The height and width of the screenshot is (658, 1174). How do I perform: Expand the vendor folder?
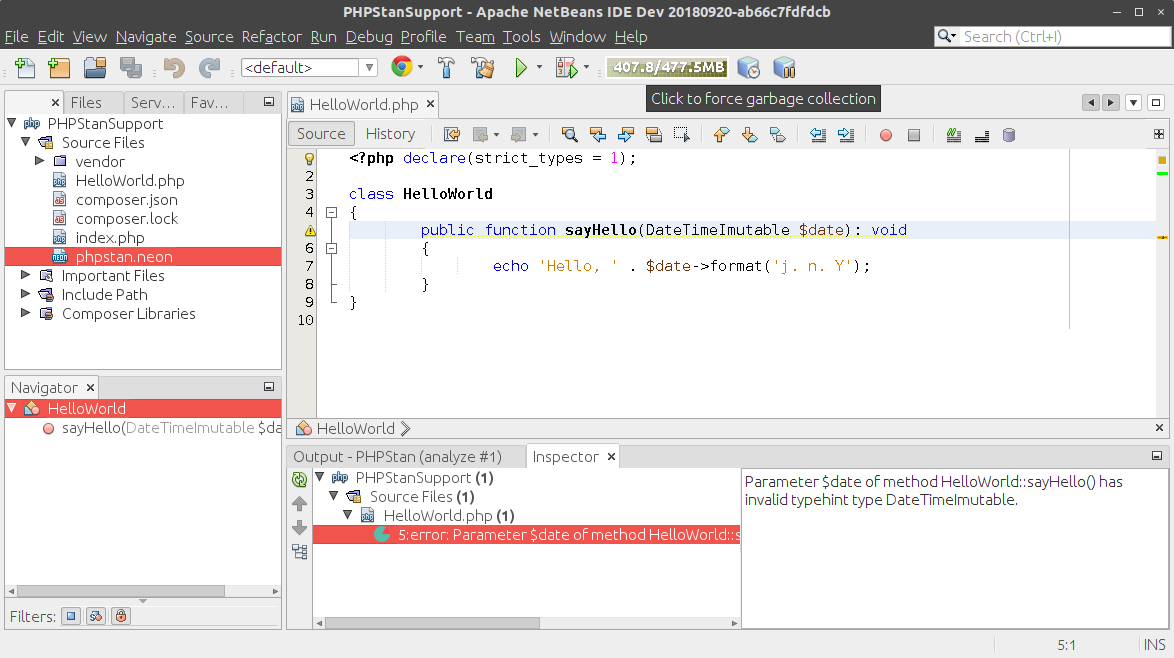(40, 161)
